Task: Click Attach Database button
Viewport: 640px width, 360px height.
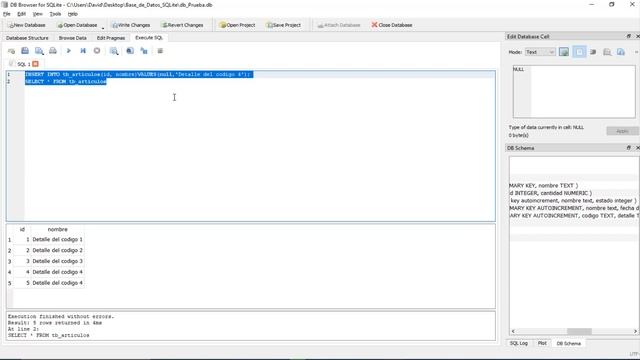Action: coord(339,25)
